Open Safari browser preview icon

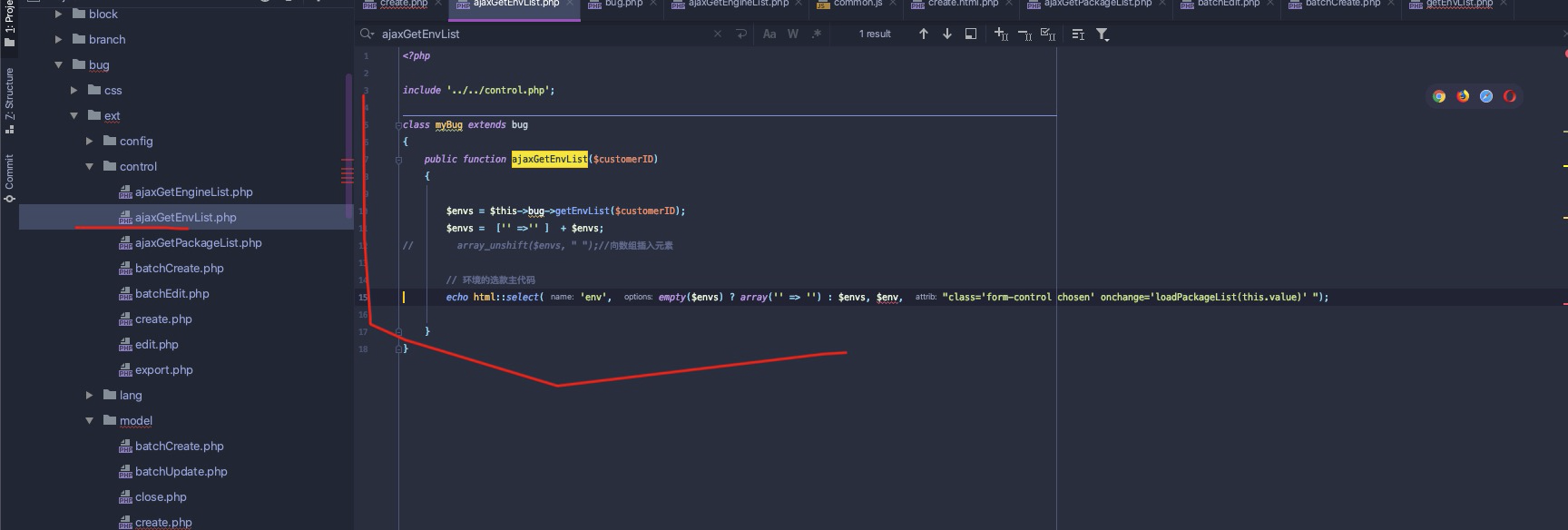coord(1486,96)
